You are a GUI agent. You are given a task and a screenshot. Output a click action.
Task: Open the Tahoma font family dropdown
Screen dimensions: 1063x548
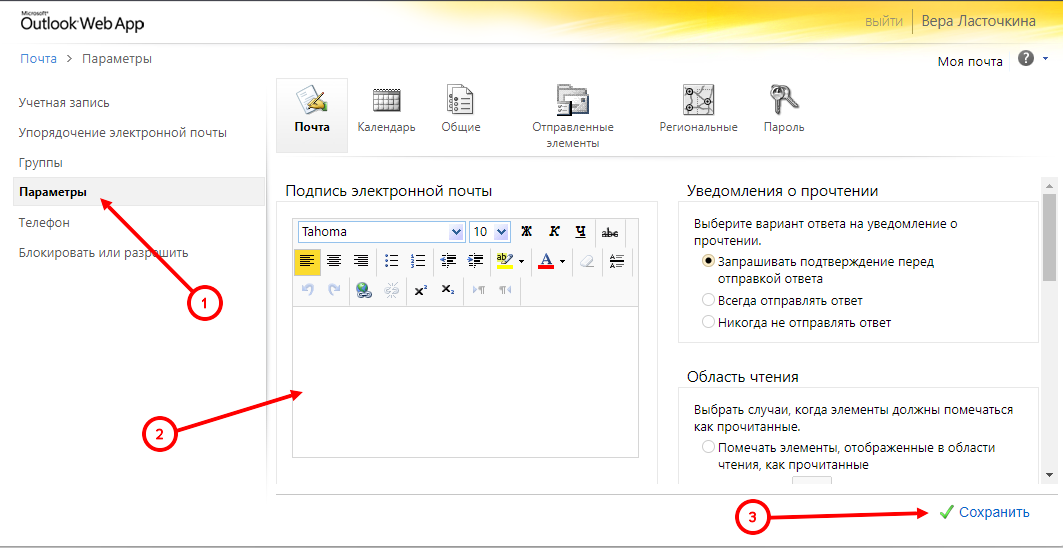[x=457, y=232]
